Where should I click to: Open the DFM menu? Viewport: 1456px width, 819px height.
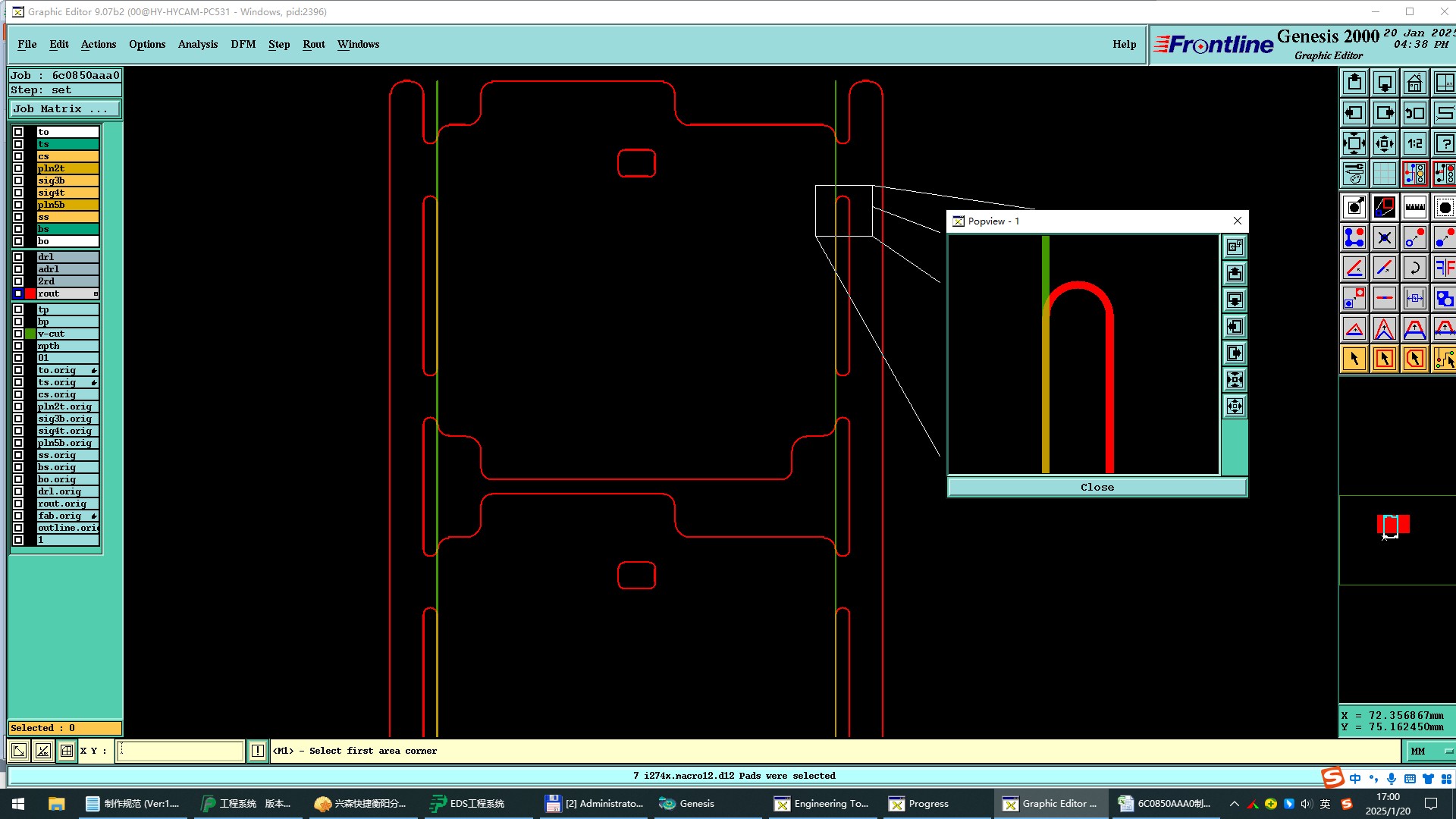click(243, 44)
